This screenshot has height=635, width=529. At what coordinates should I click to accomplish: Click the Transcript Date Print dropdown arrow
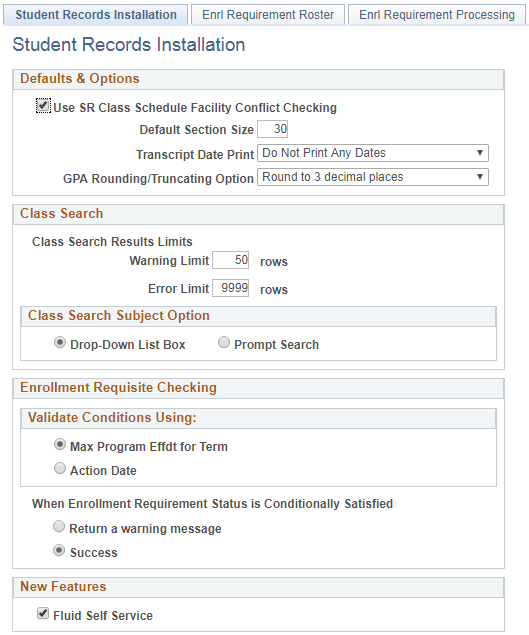point(480,153)
